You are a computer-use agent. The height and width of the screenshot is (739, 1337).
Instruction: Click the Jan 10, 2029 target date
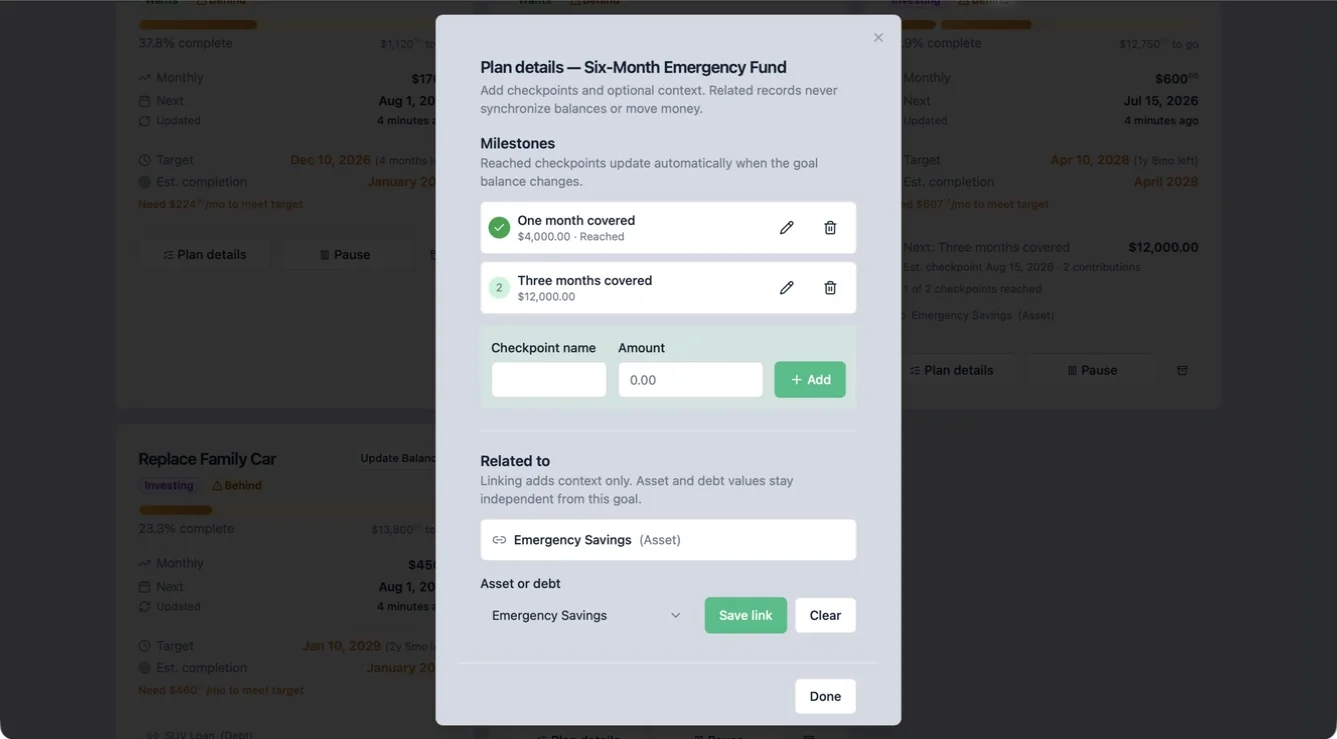pyautogui.click(x=342, y=646)
